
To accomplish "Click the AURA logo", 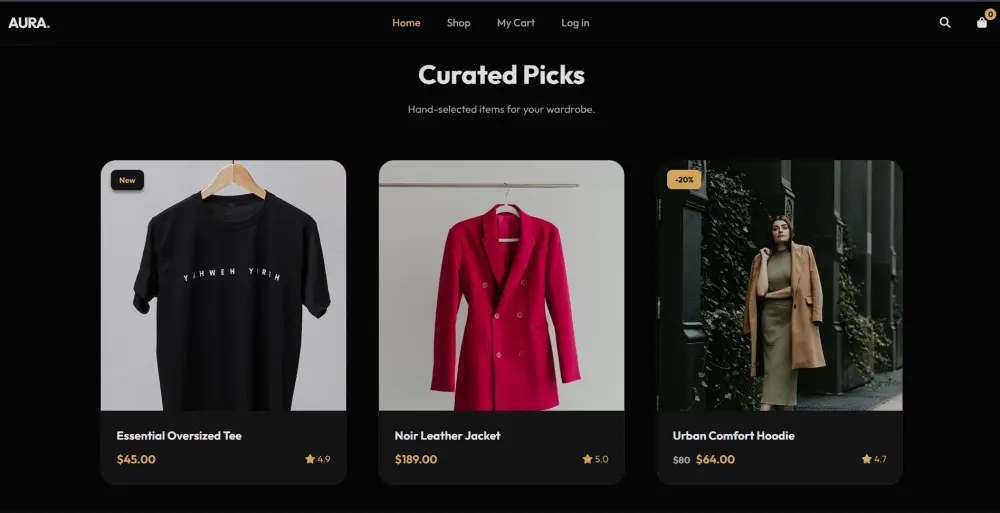I will [29, 23].
